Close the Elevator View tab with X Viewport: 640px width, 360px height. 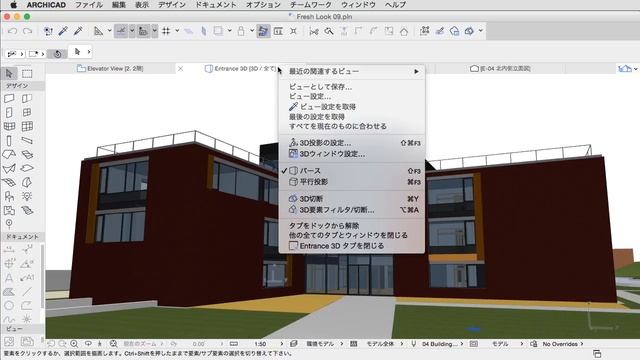(180, 69)
